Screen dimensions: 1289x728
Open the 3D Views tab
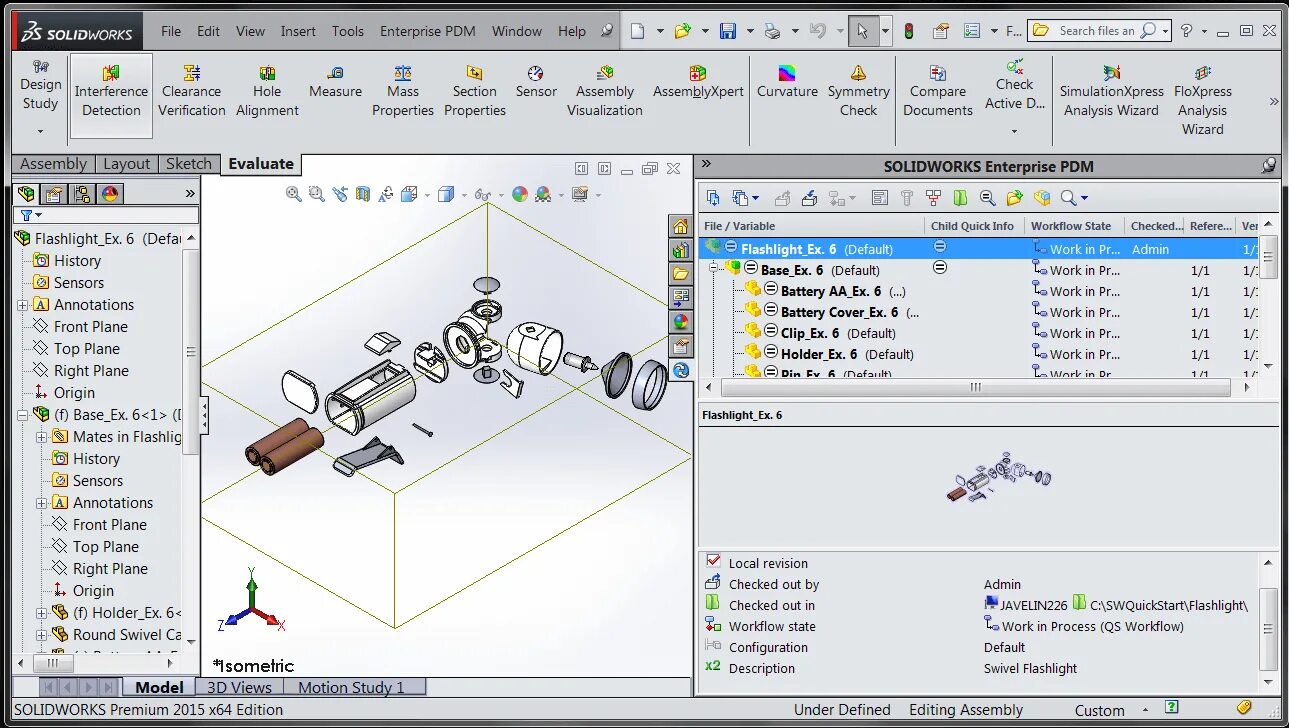pyautogui.click(x=239, y=687)
